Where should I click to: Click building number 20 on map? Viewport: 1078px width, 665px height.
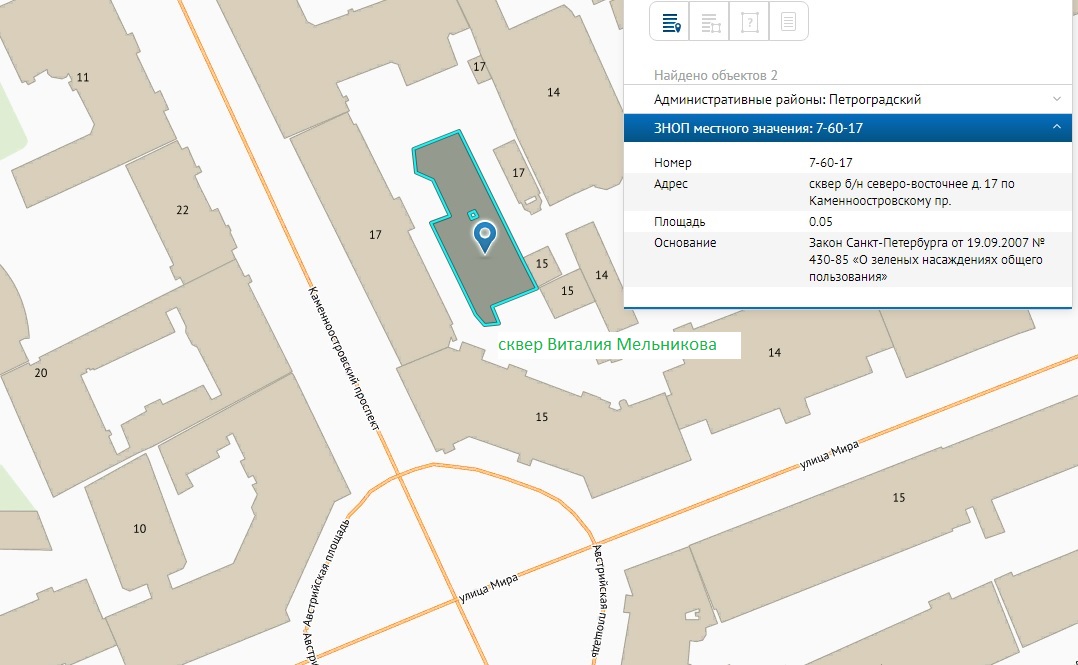click(x=41, y=373)
